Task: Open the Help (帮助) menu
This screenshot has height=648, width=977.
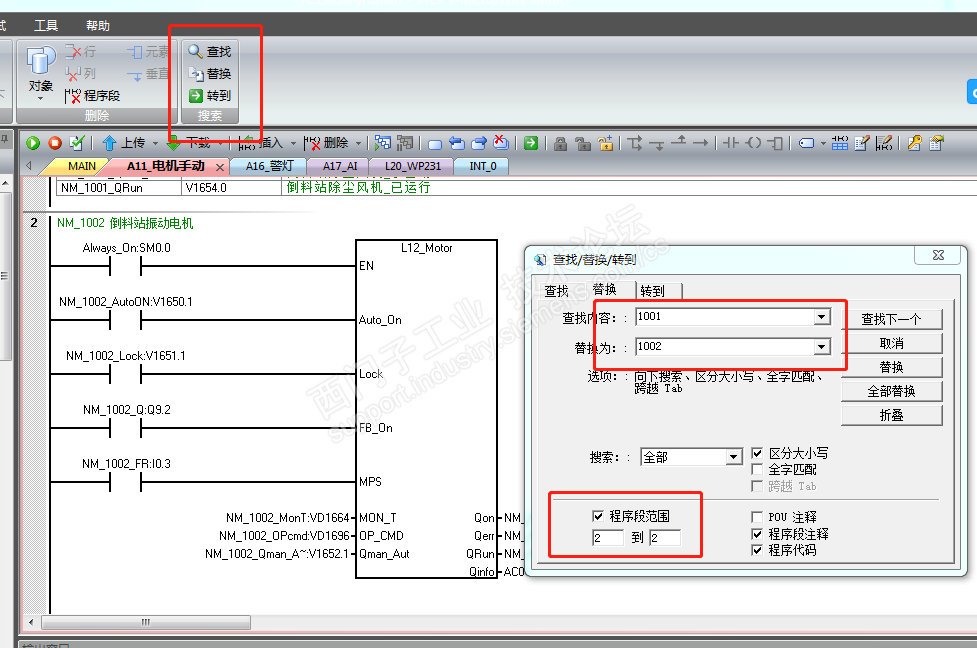Action: [x=98, y=26]
